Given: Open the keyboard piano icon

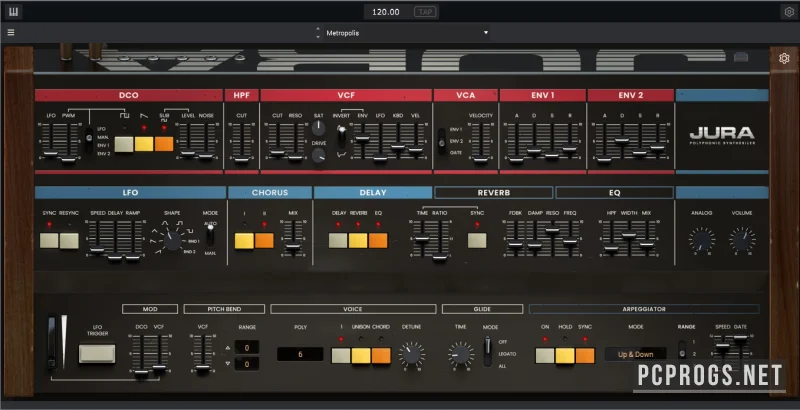Looking at the screenshot, I should coord(13,12).
